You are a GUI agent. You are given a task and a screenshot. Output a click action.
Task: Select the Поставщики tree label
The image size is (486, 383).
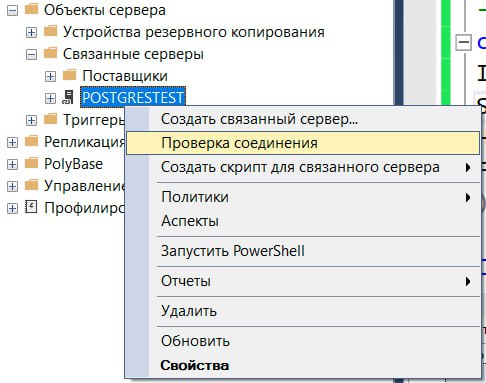tap(125, 76)
